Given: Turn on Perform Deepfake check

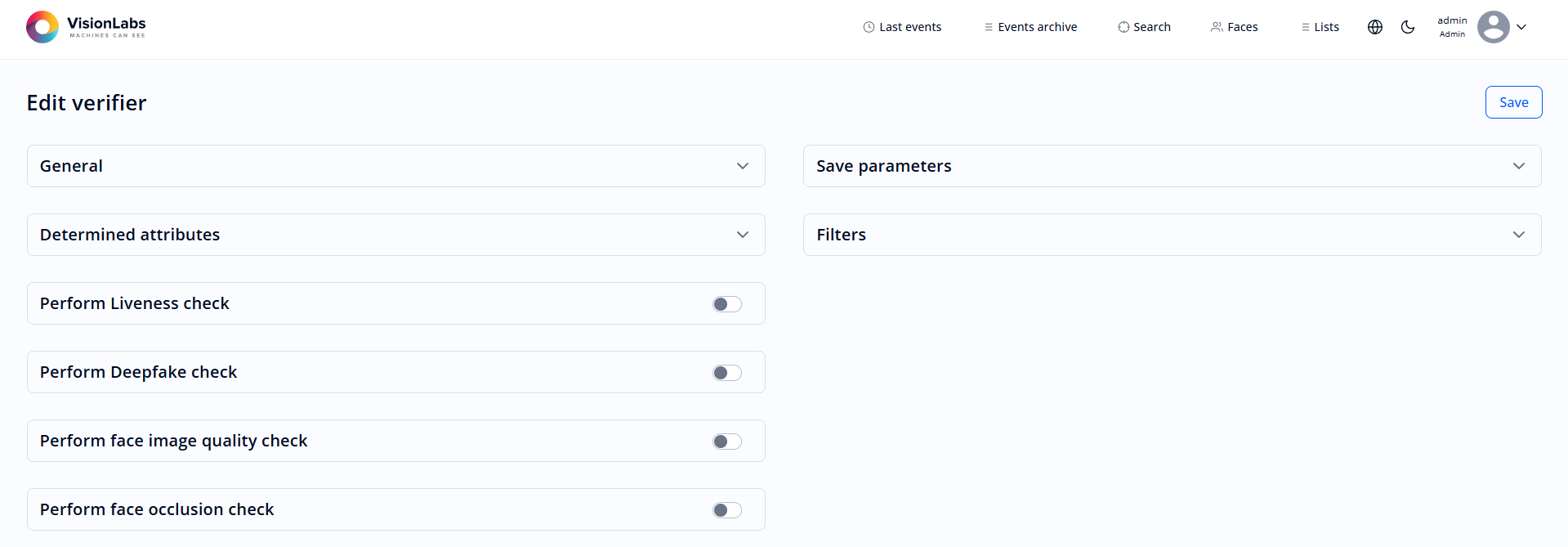Looking at the screenshot, I should (726, 372).
